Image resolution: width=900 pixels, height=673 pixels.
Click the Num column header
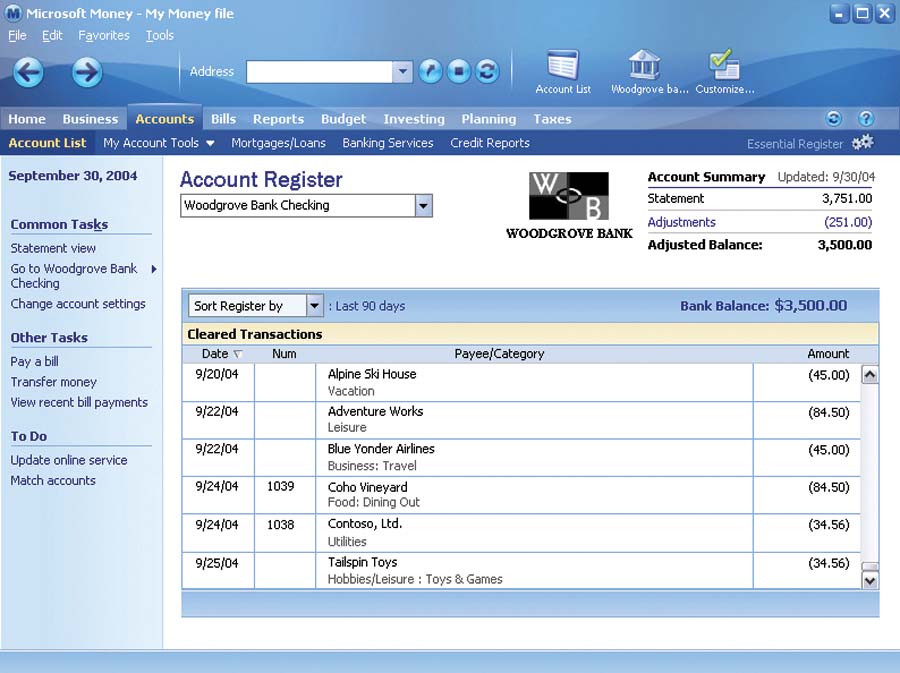point(284,354)
